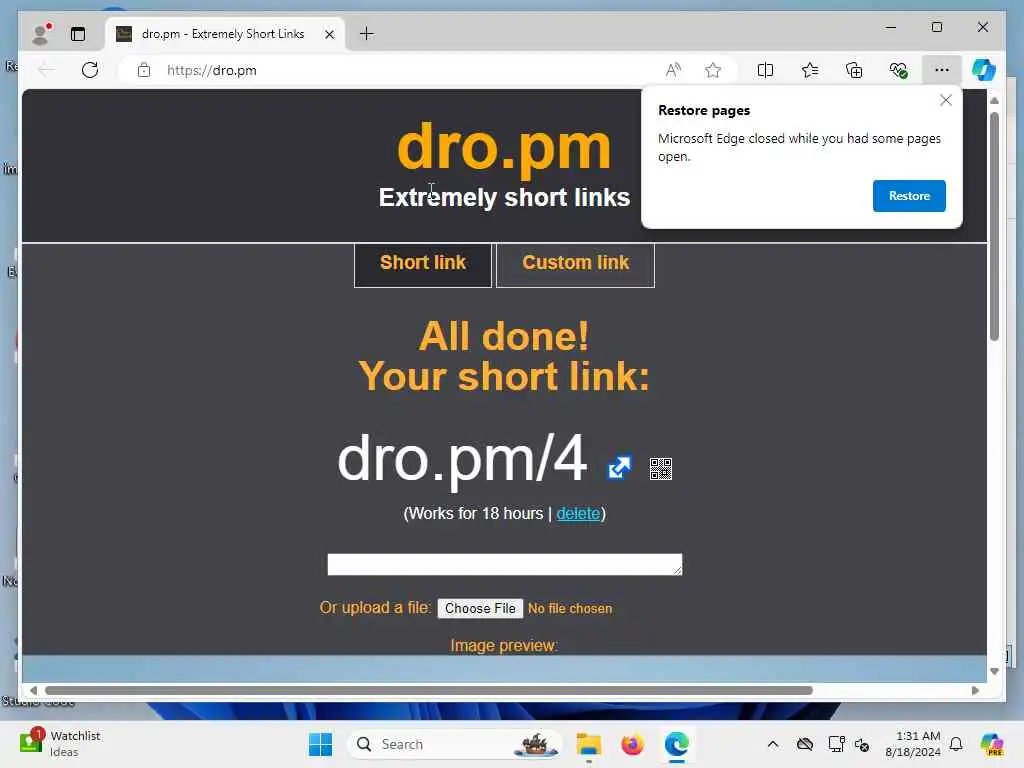Show QR code for dro.pm/4
Image resolution: width=1024 pixels, height=768 pixels.
tap(661, 469)
